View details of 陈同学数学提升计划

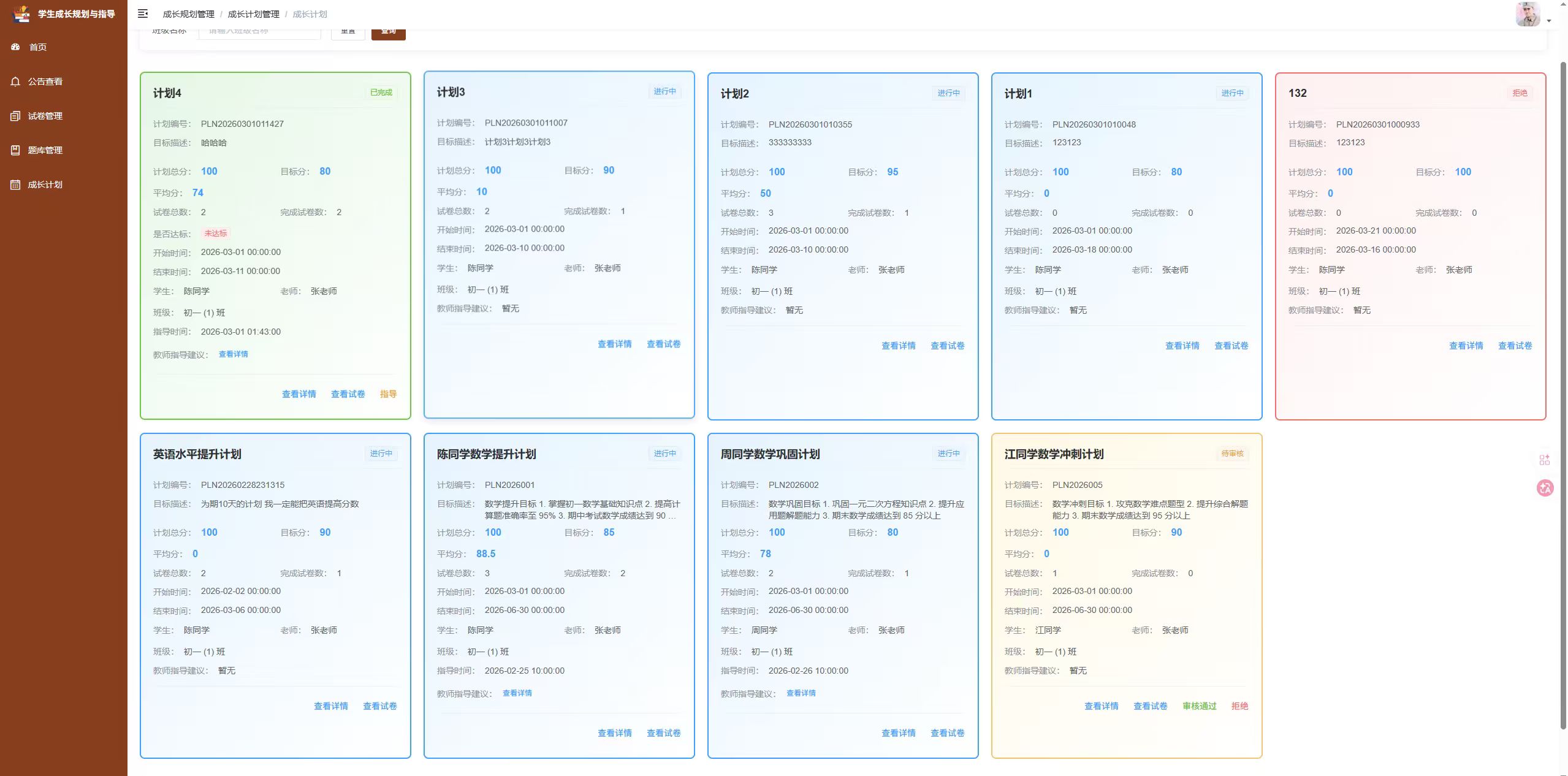point(615,733)
